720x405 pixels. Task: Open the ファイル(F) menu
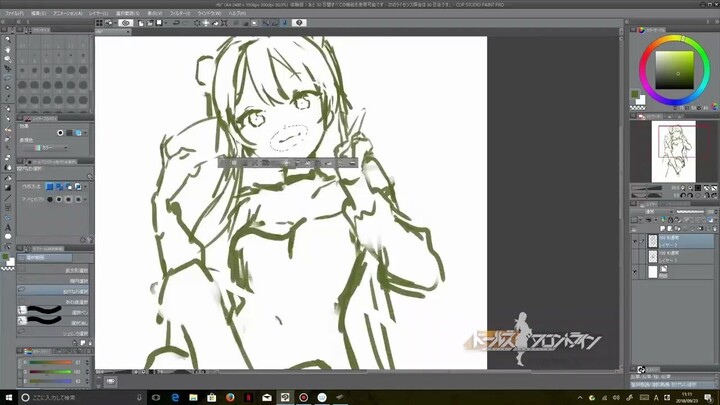point(14,13)
